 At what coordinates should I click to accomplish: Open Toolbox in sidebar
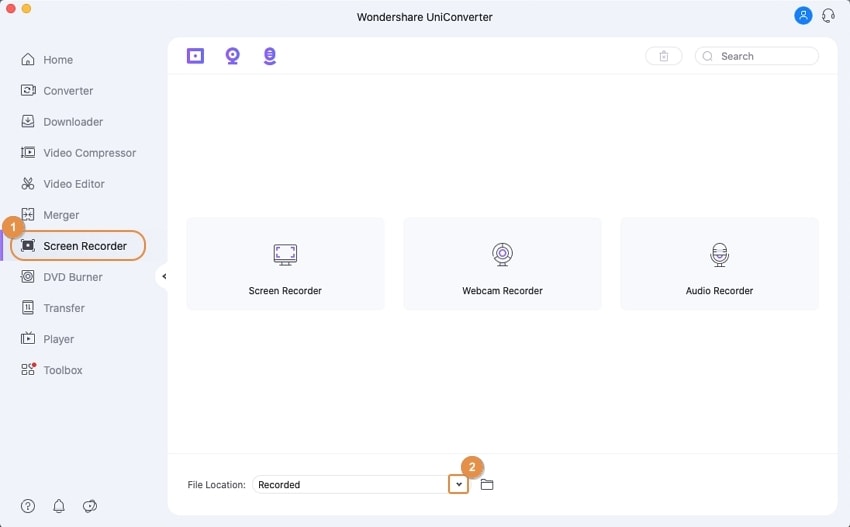51,370
